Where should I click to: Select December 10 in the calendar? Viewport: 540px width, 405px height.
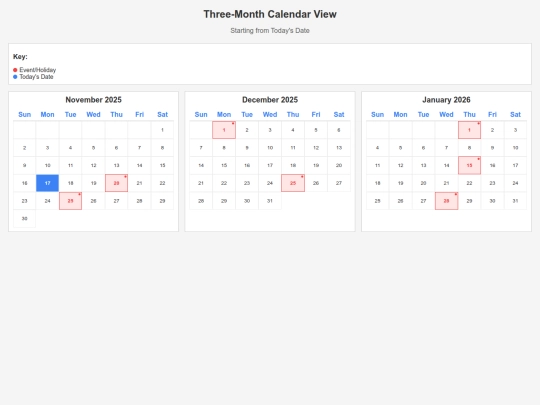[270, 147]
